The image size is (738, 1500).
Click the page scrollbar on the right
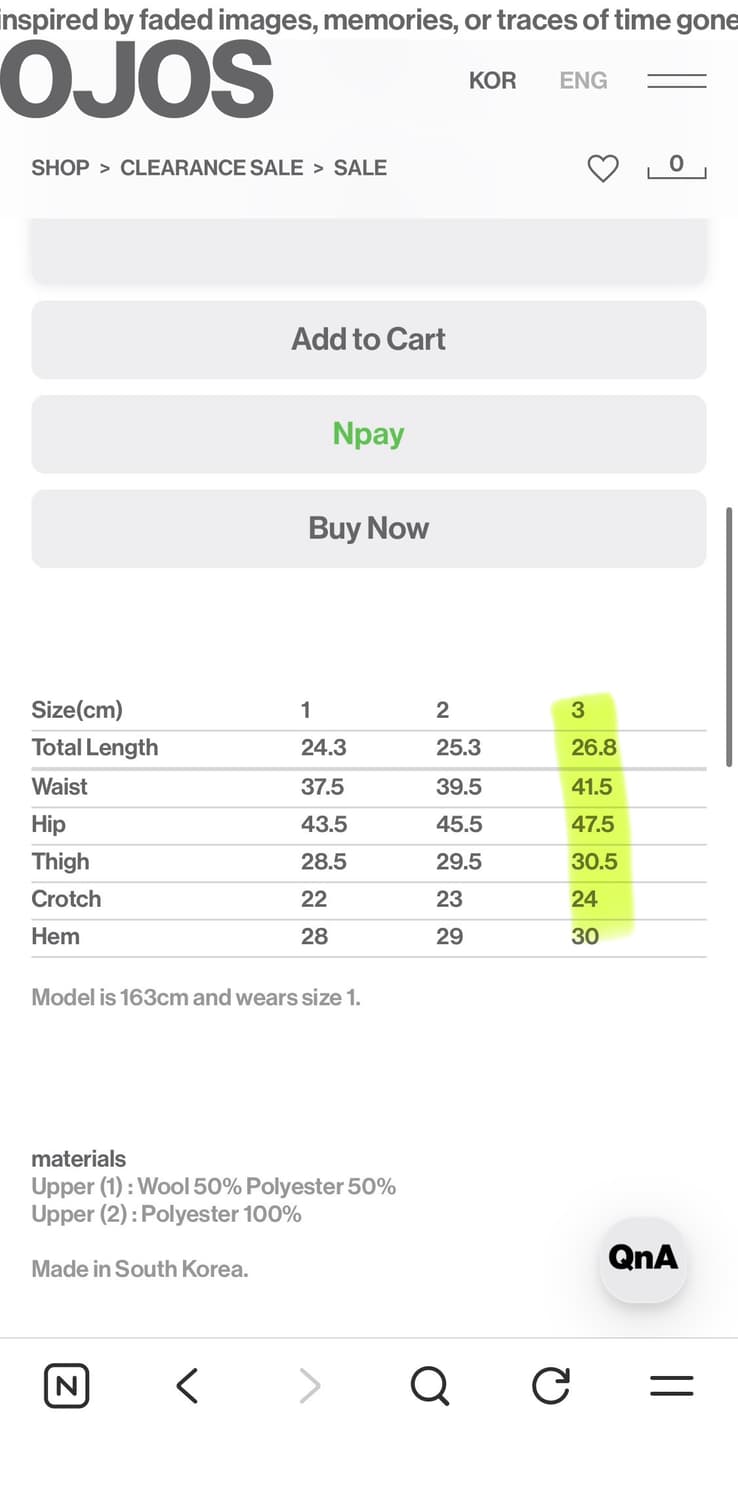coord(730,636)
